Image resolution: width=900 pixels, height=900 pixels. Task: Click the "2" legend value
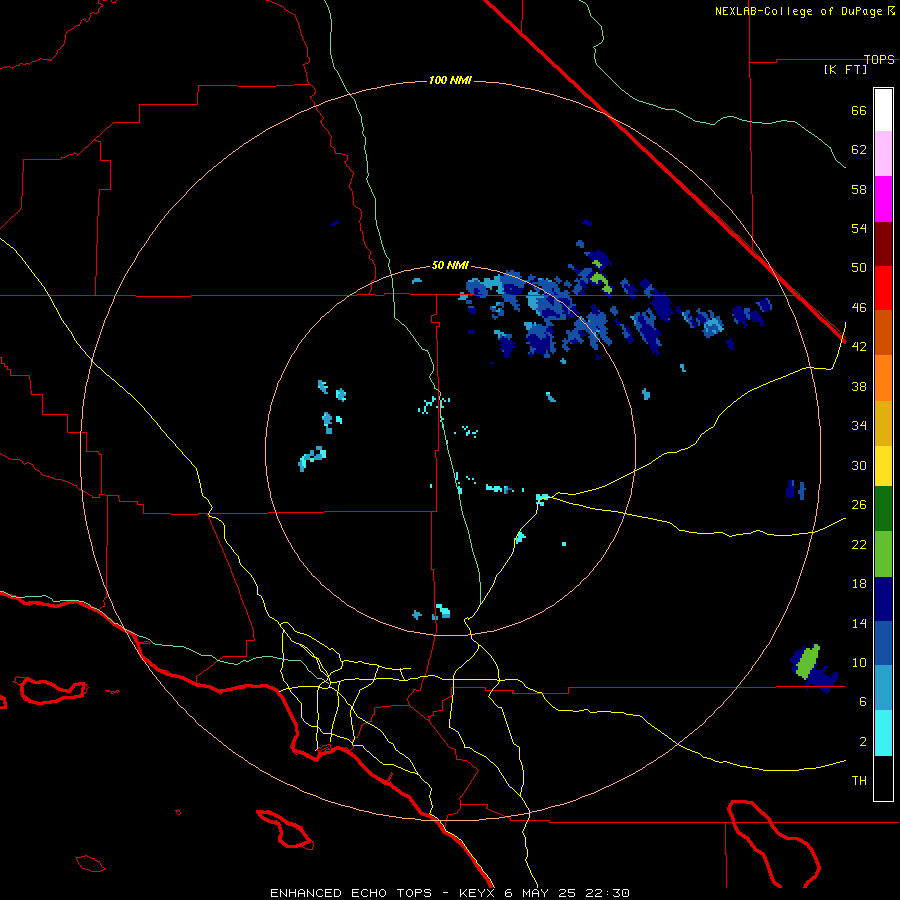tap(863, 742)
